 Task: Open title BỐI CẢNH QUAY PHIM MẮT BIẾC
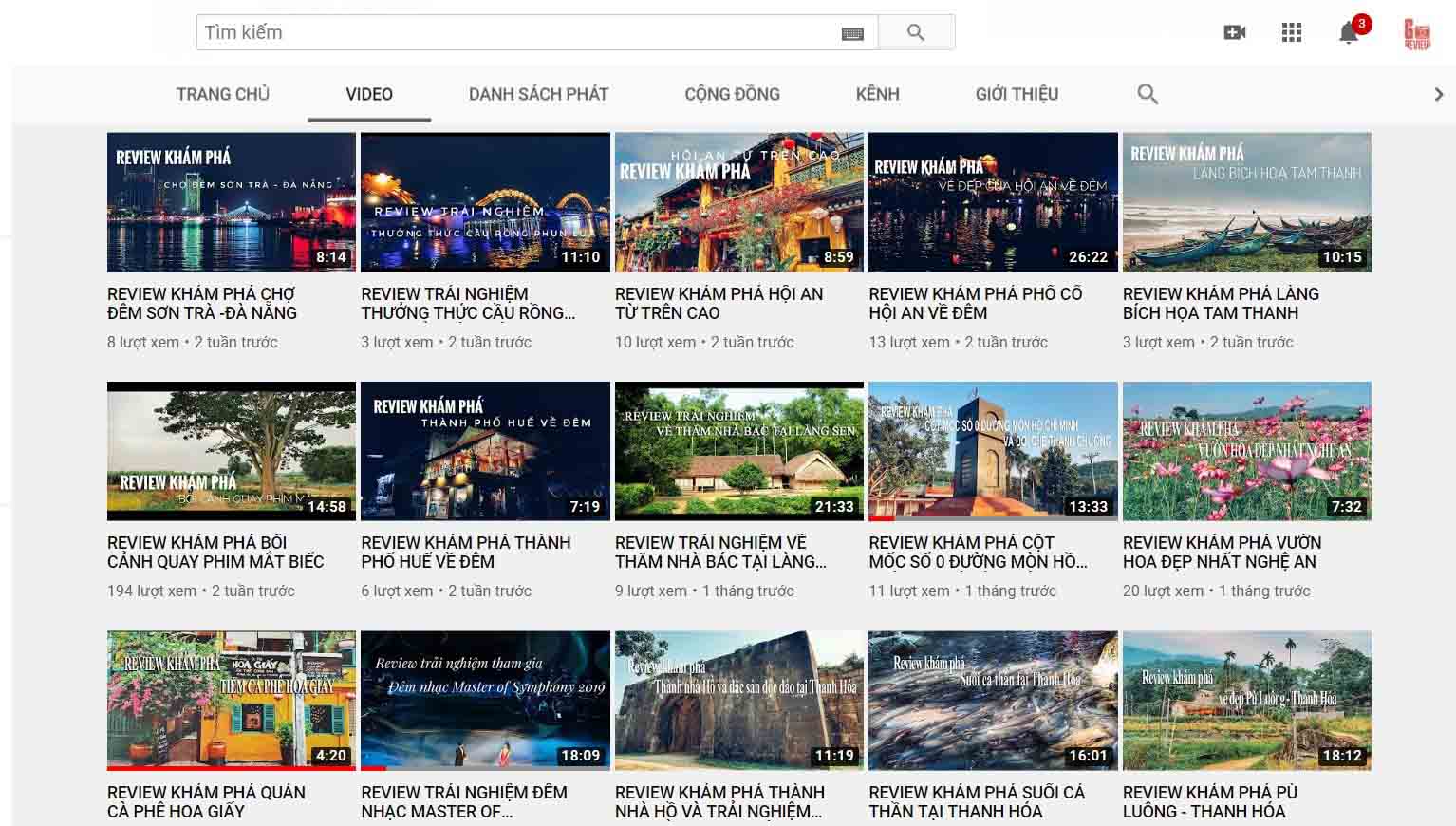215,553
